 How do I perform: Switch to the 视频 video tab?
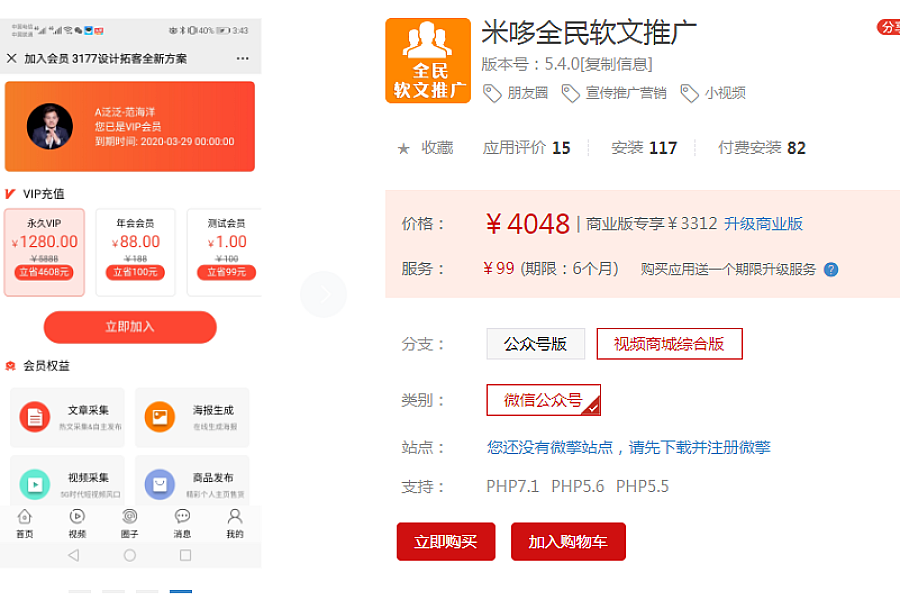coord(77,524)
